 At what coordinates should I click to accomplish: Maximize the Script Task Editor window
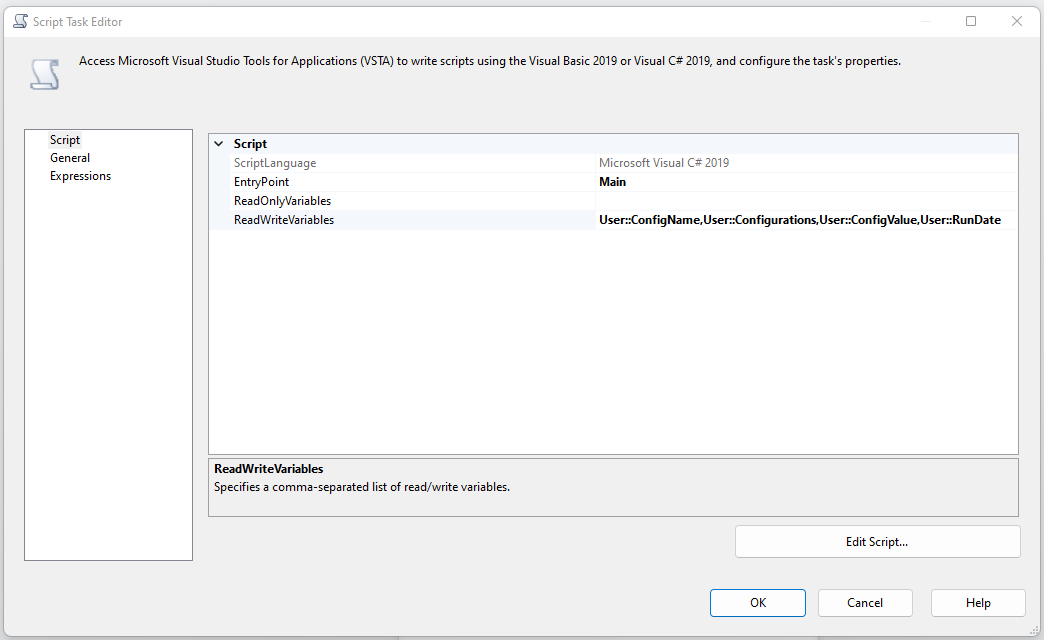pyautogui.click(x=971, y=21)
